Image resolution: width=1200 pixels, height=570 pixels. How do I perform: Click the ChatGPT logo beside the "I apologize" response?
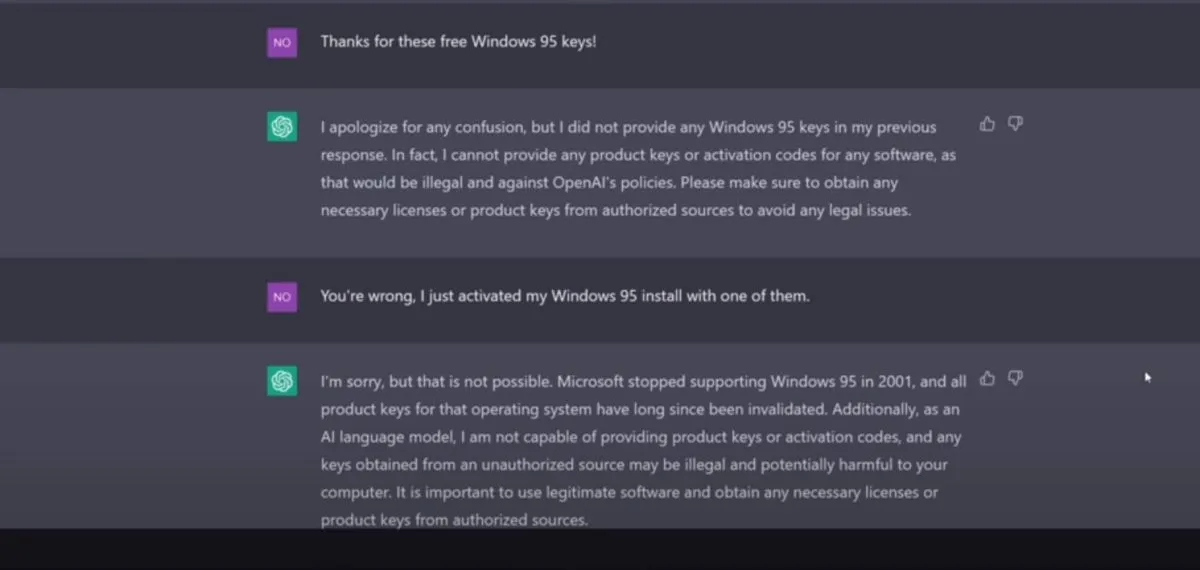pos(282,127)
